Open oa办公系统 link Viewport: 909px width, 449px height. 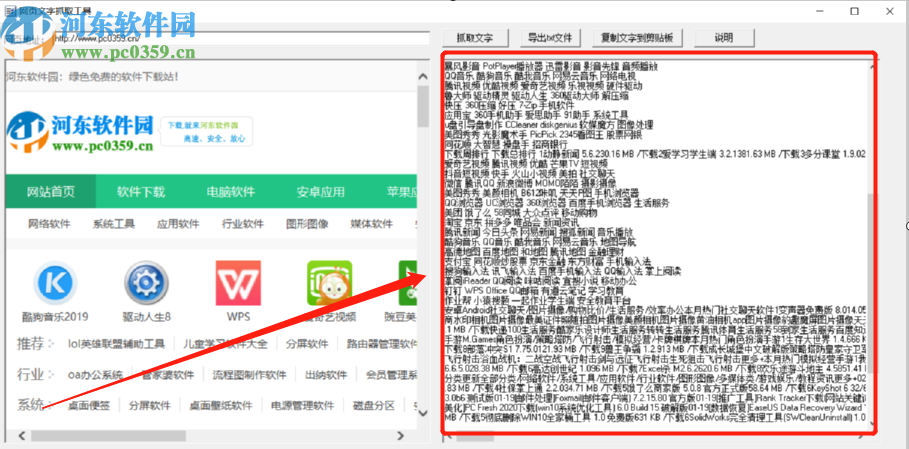95,375
